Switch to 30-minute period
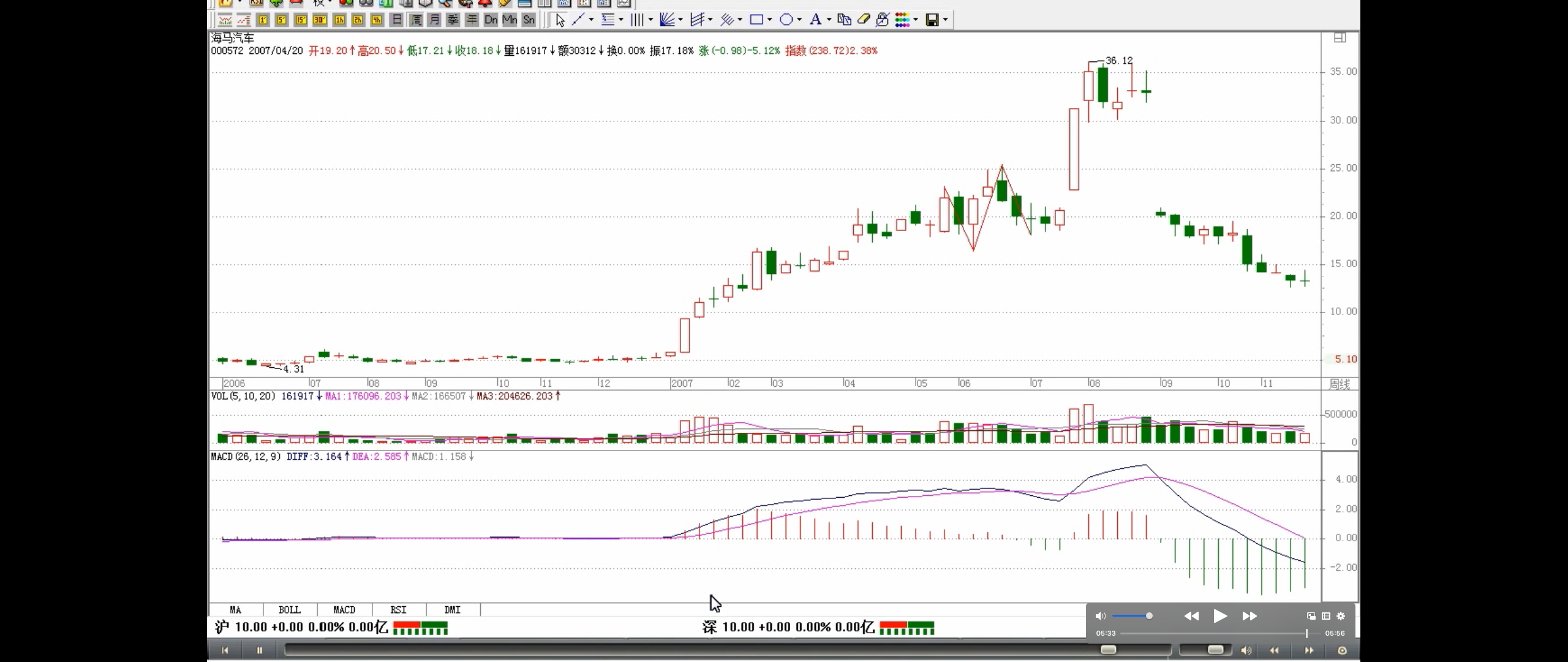The image size is (1568, 662). pos(320,20)
